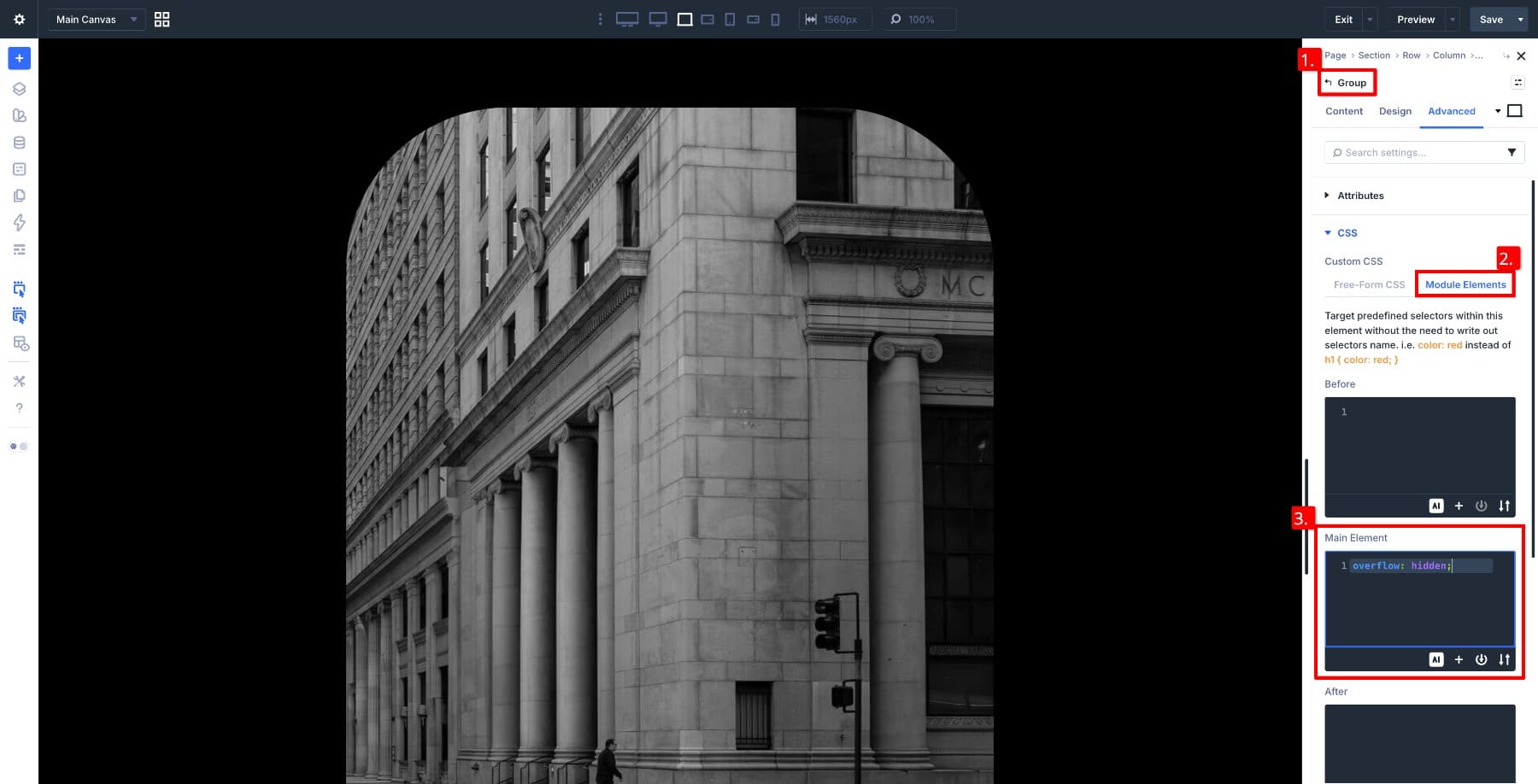Click the blue add module plus button
1538x784 pixels.
[19, 58]
